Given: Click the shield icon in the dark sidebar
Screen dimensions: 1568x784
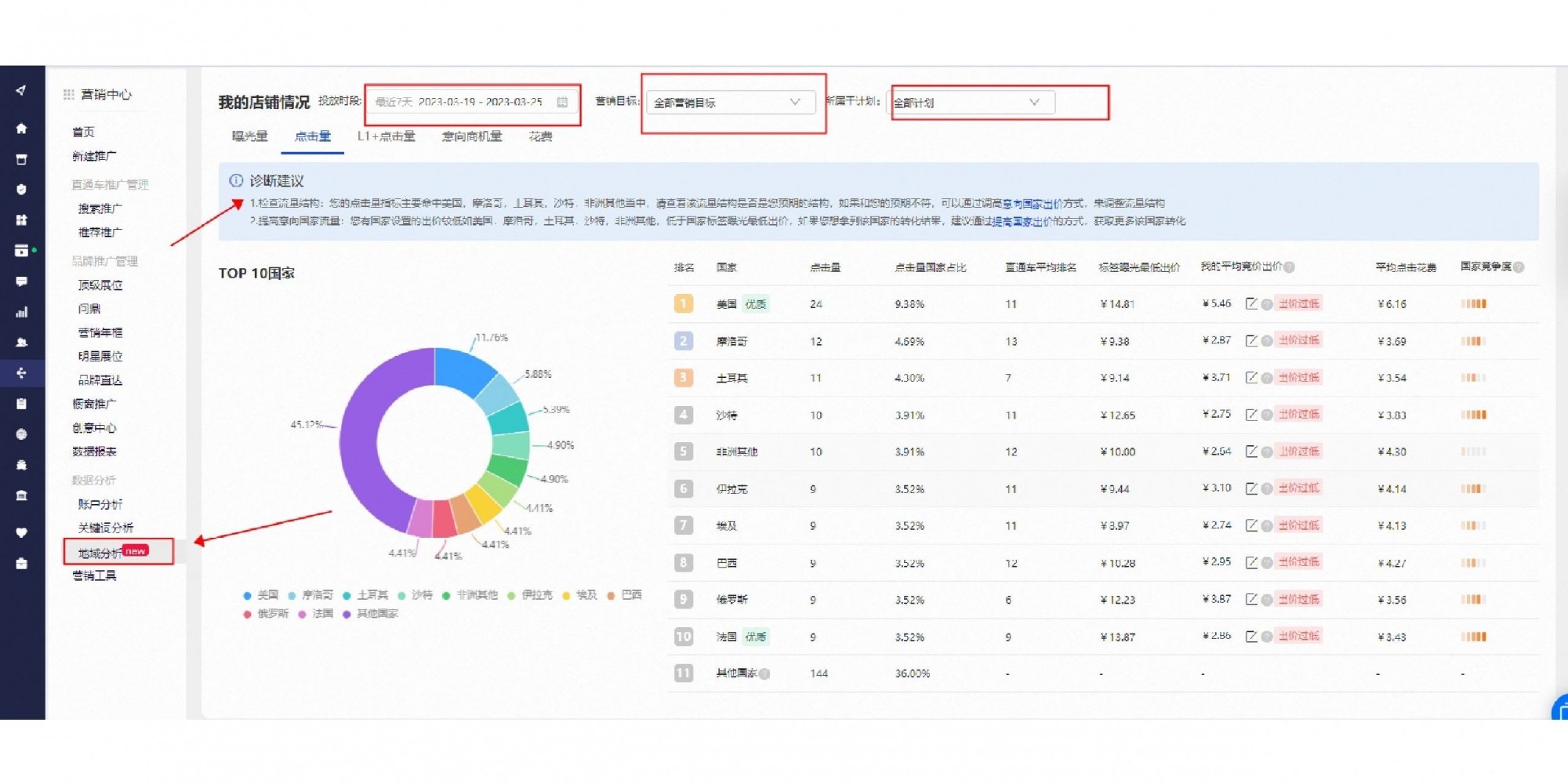Looking at the screenshot, I should coord(21,189).
